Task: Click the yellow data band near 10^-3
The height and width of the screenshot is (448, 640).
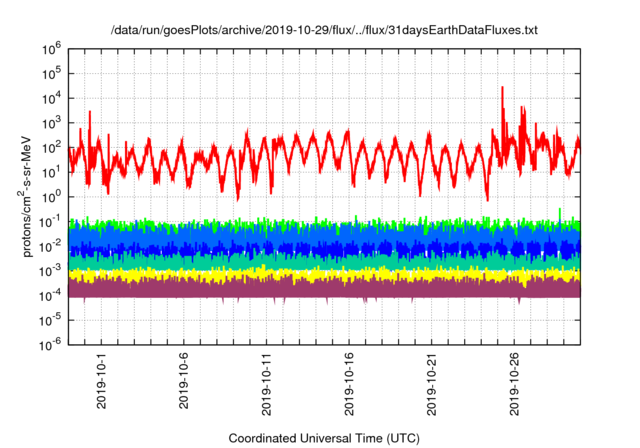Action: [324, 275]
